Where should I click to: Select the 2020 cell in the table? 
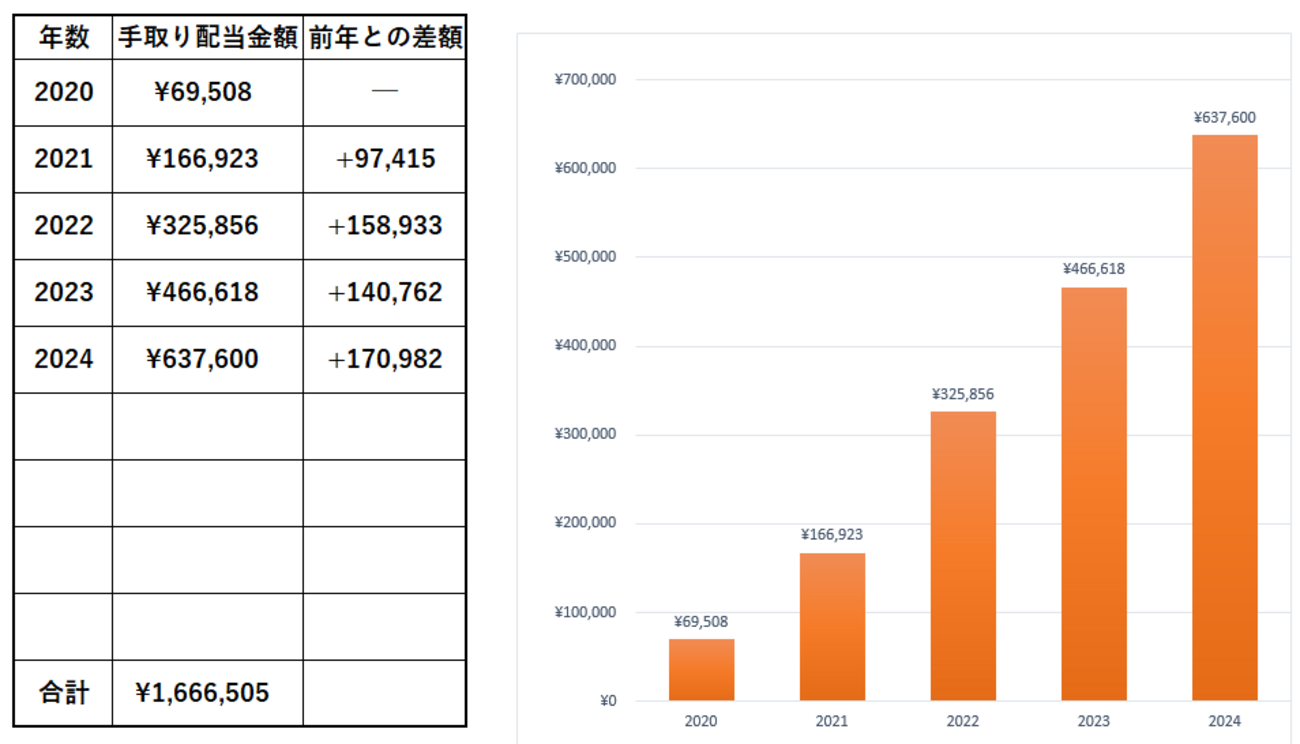pos(62,92)
